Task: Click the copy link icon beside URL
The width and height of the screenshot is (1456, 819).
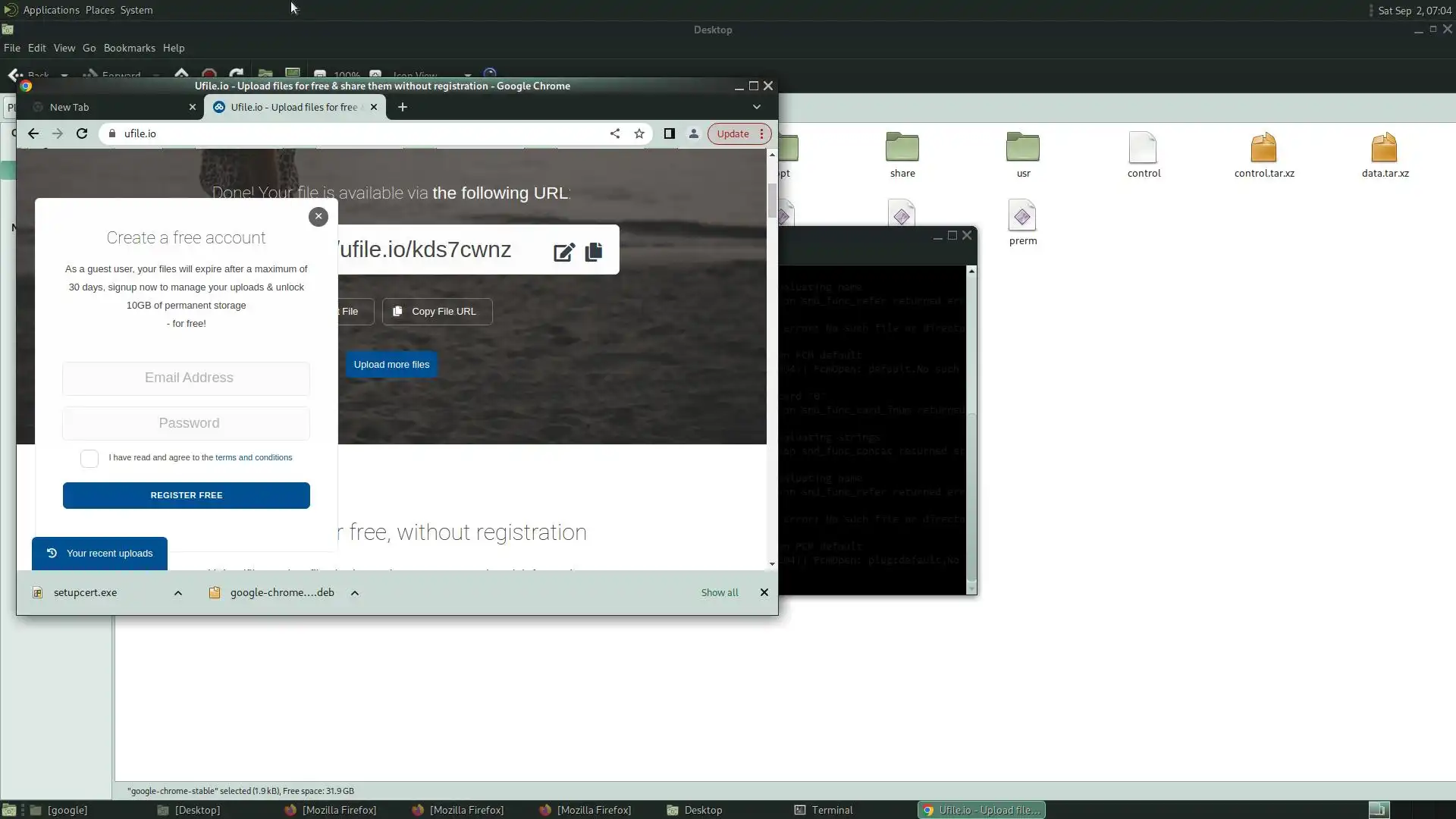Action: point(594,252)
